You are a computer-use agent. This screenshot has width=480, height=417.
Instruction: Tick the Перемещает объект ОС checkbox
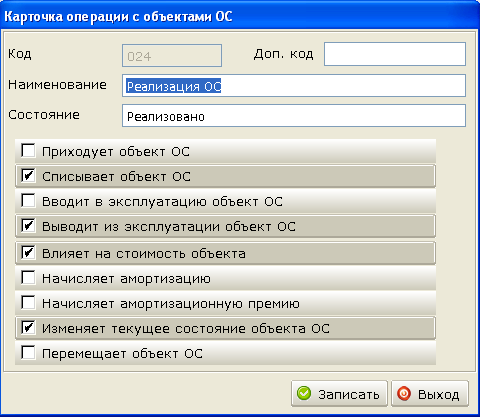[28, 352]
